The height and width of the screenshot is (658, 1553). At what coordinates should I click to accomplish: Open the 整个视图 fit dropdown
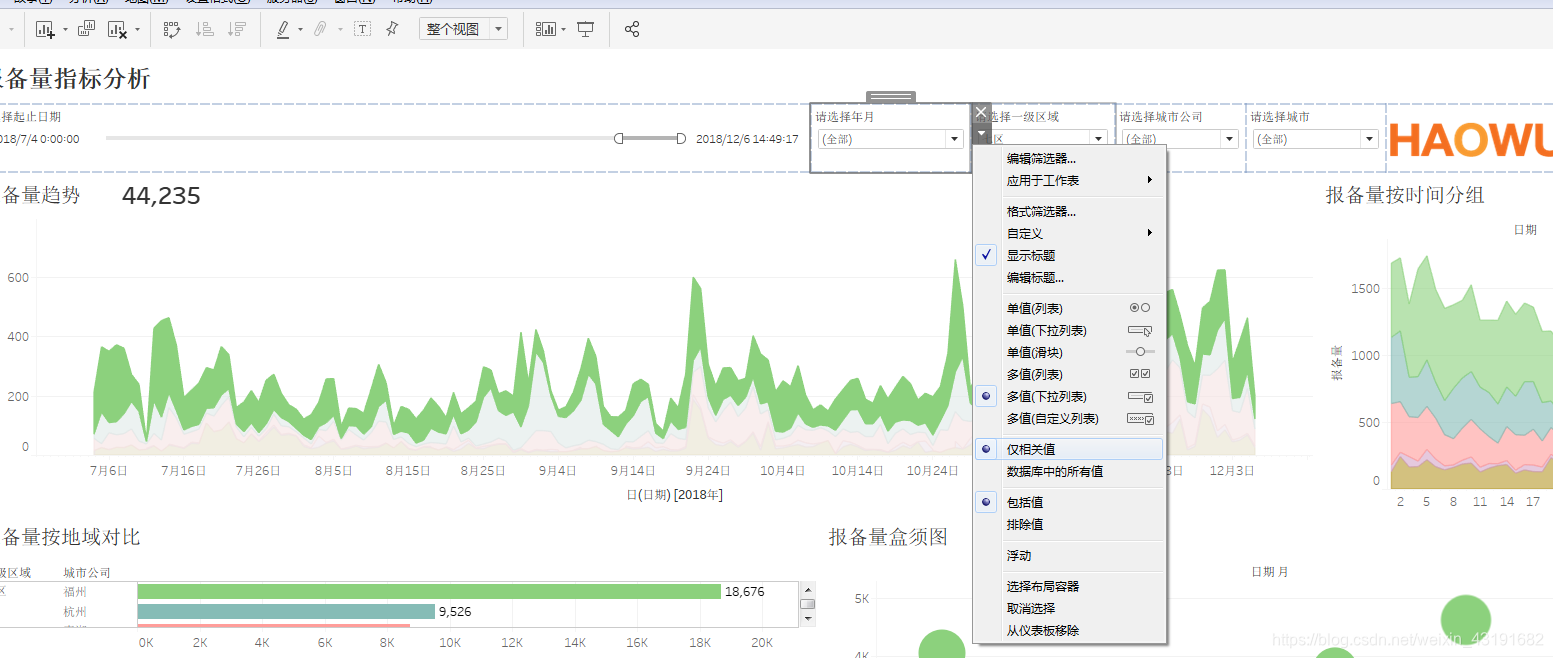(498, 30)
